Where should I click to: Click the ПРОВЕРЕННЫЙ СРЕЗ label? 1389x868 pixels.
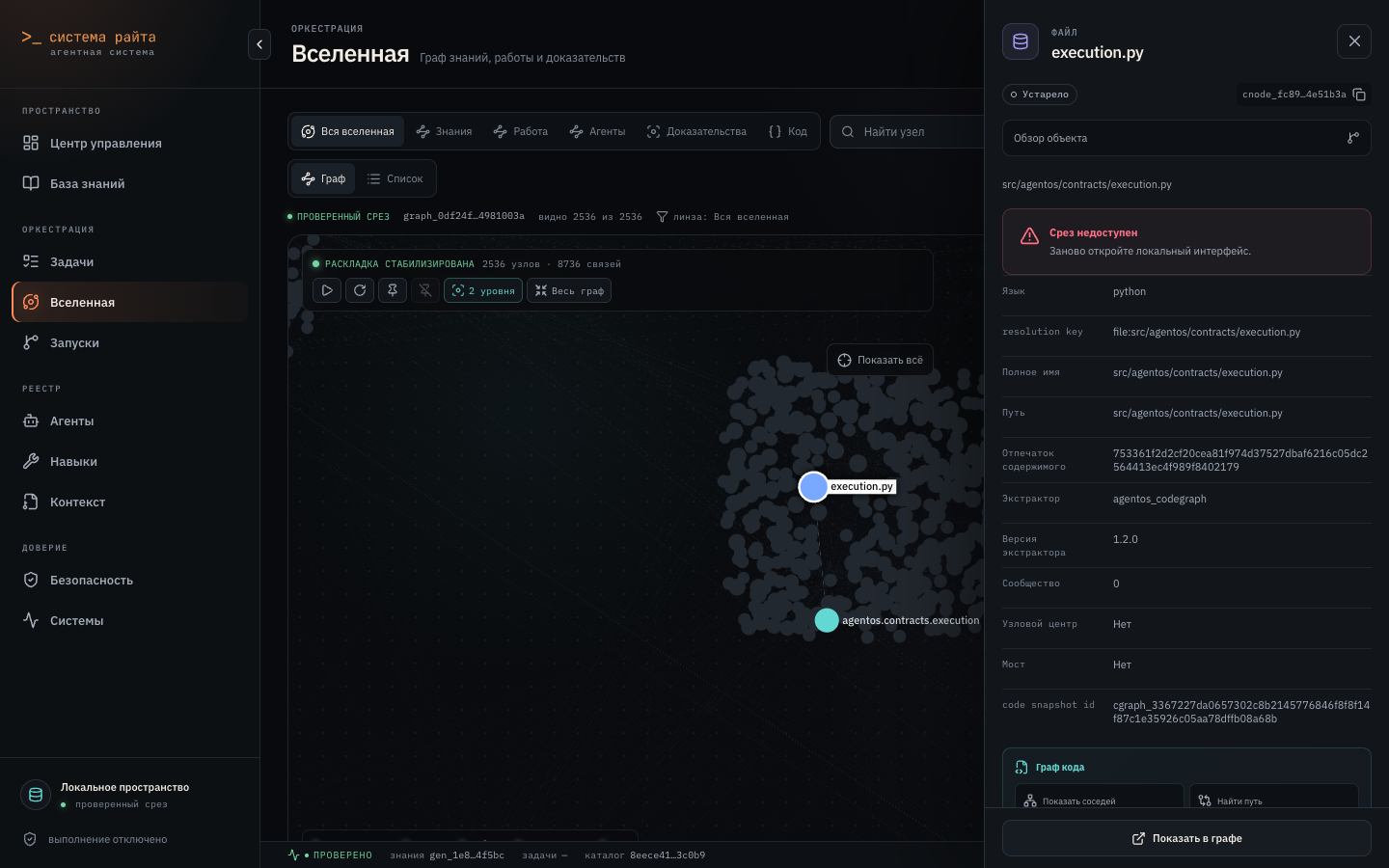coord(339,217)
